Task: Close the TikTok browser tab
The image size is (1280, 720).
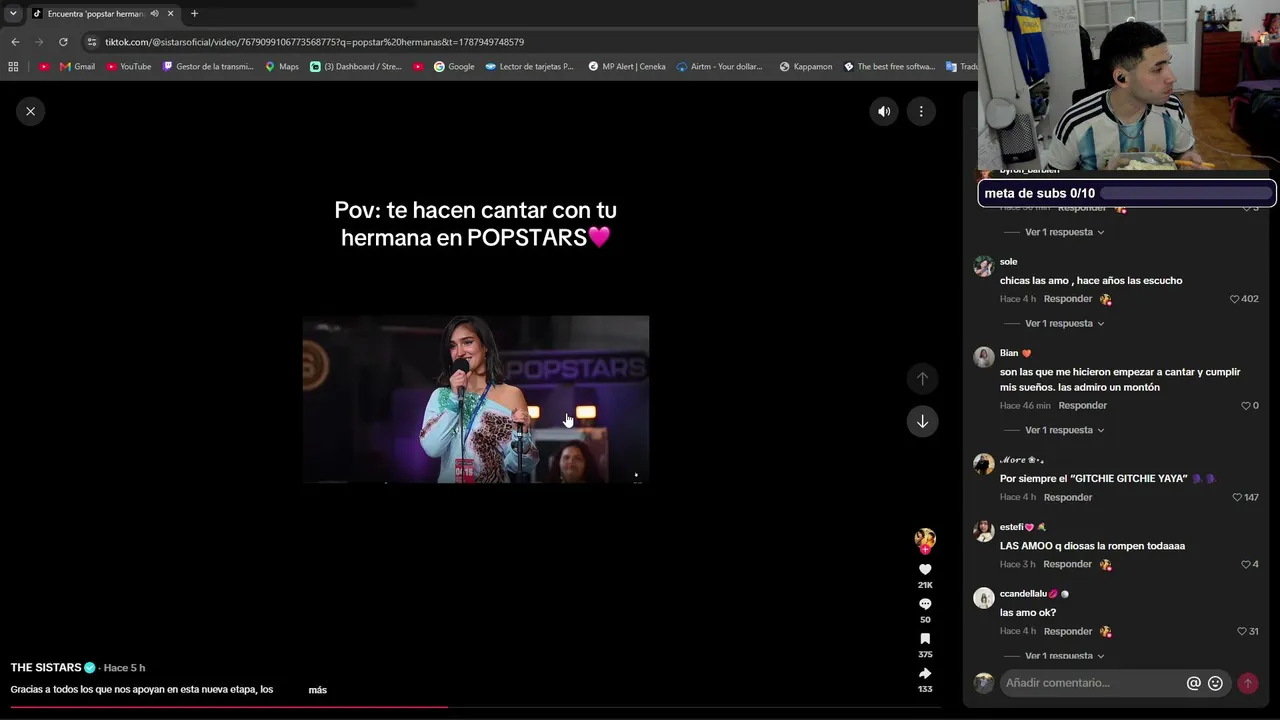Action: tap(170, 13)
